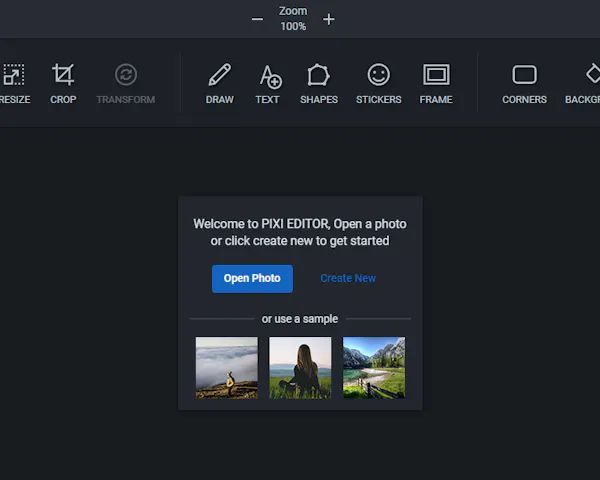The width and height of the screenshot is (600, 480).
Task: Select the Frame tool
Action: [x=436, y=83]
